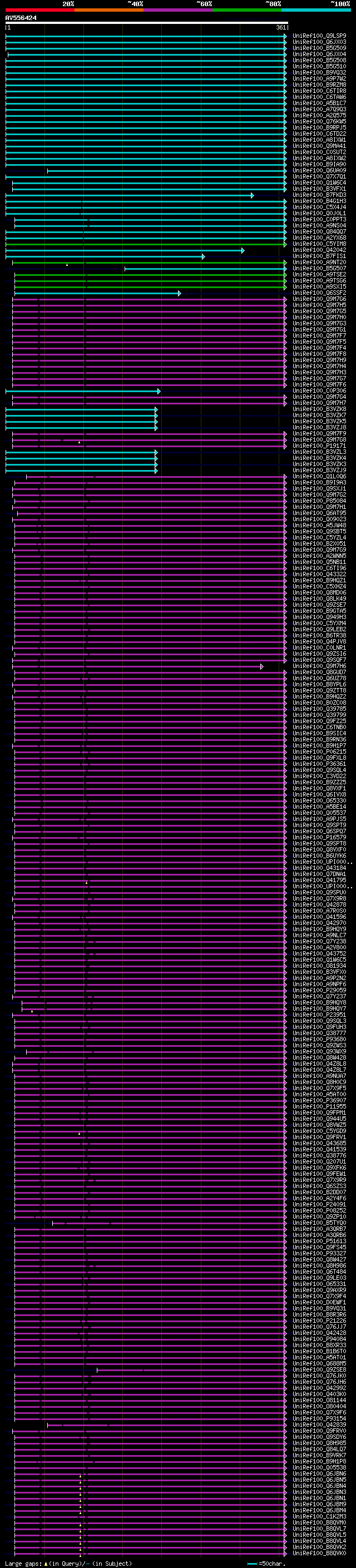The image size is (356, 1568).
Task: Select the UniRef100_Q1L0Q6 label
Action: (x=319, y=477)
